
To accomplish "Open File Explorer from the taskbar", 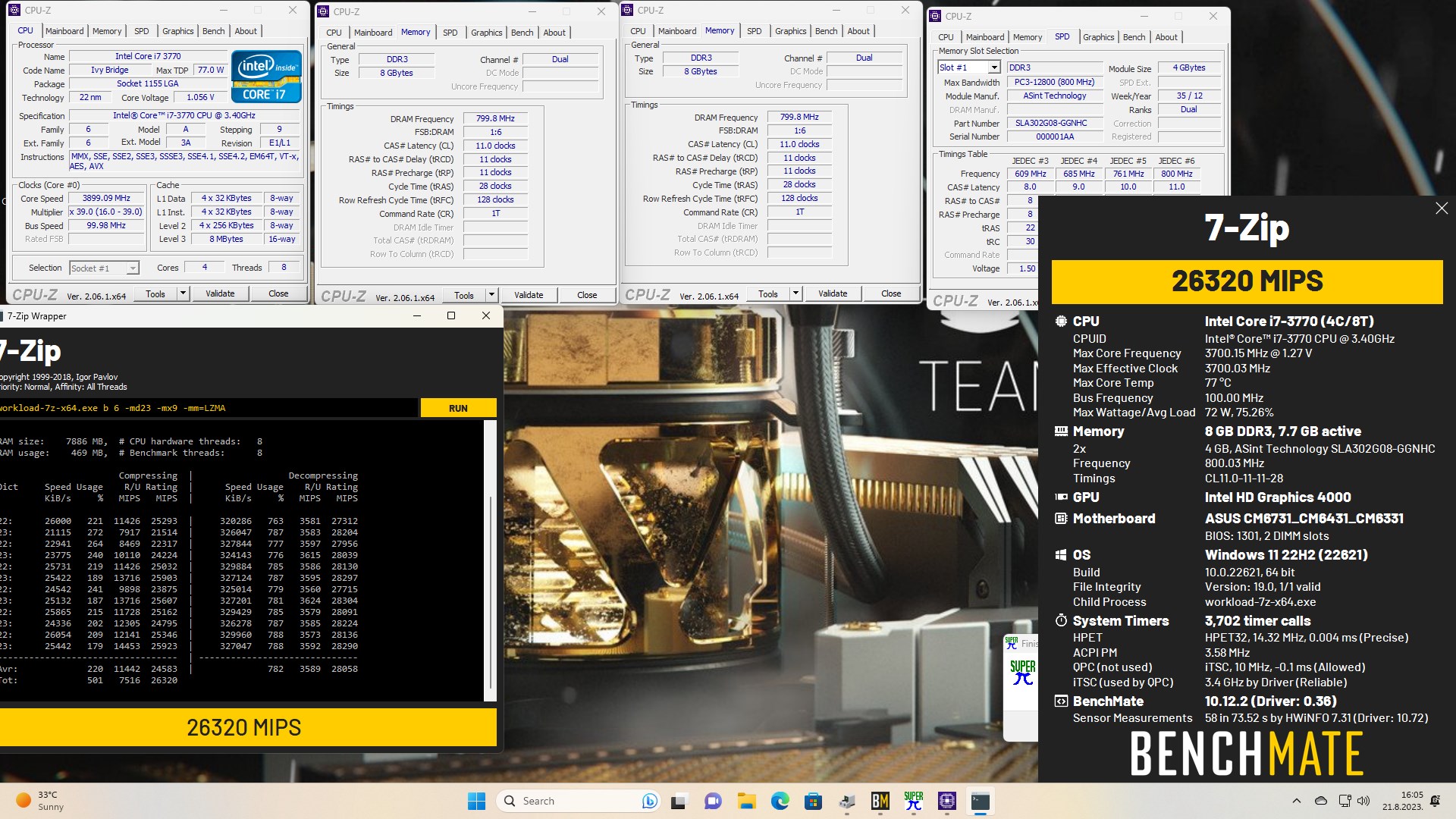I will (x=746, y=801).
